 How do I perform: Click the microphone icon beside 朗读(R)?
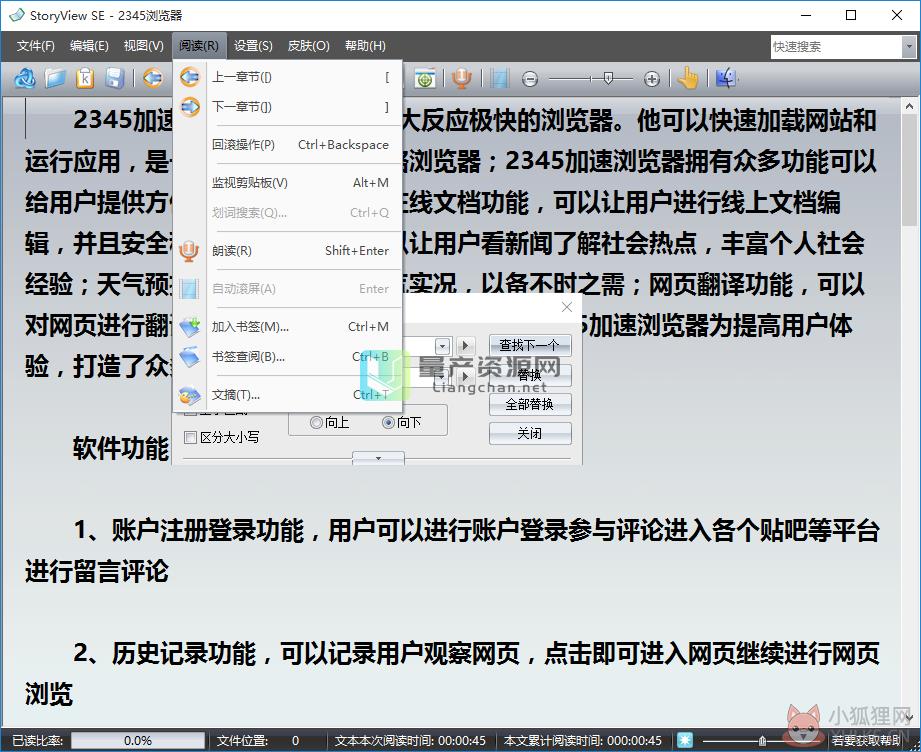[190, 251]
